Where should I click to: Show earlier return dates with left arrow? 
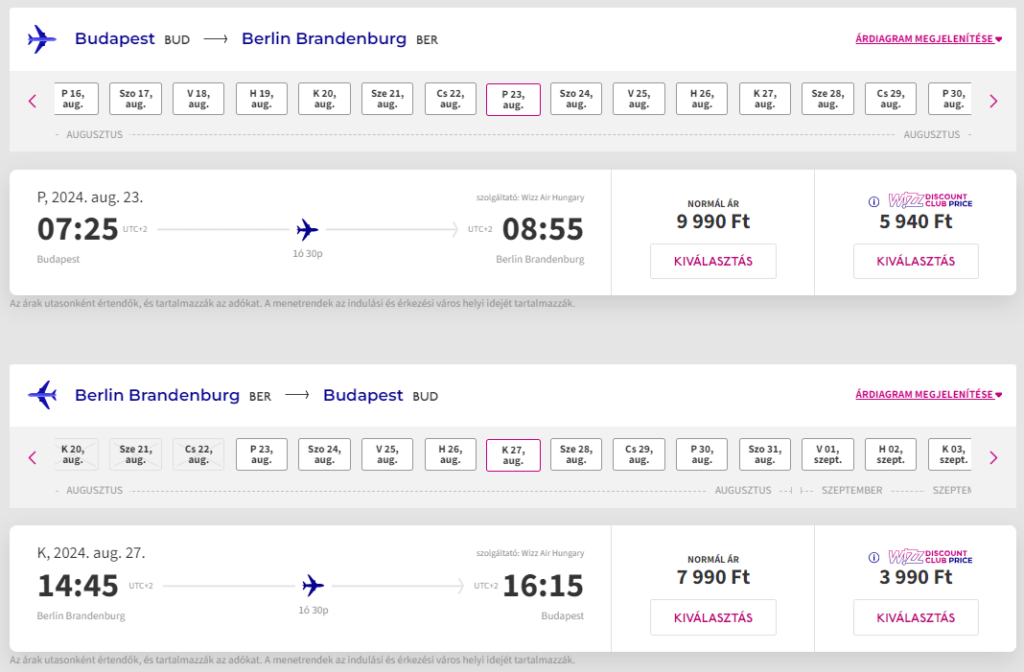[33, 458]
